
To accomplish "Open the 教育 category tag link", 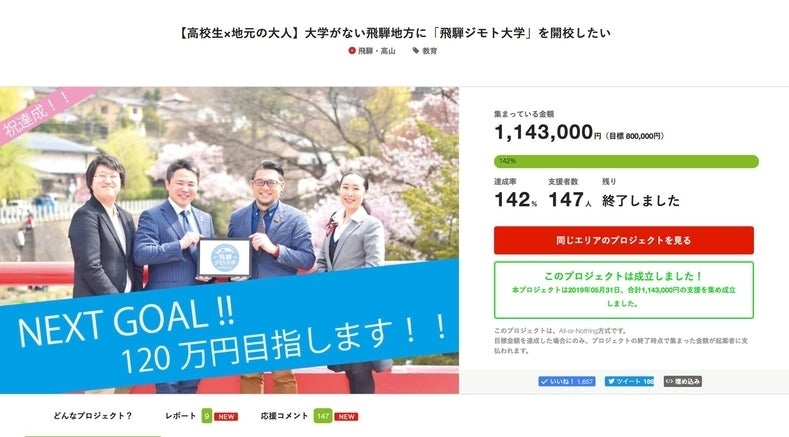I will coord(430,51).
